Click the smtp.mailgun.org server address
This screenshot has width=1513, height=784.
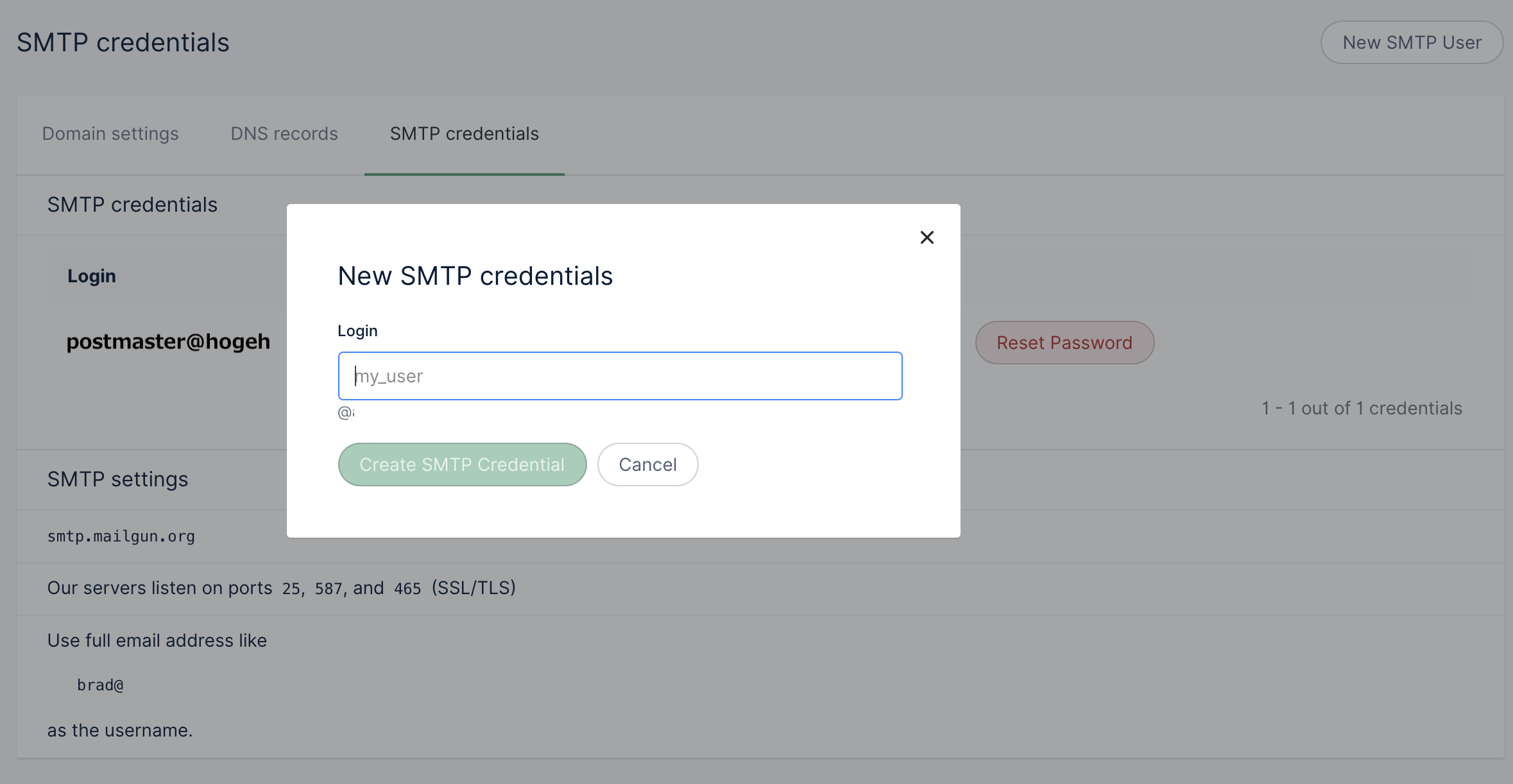click(121, 536)
